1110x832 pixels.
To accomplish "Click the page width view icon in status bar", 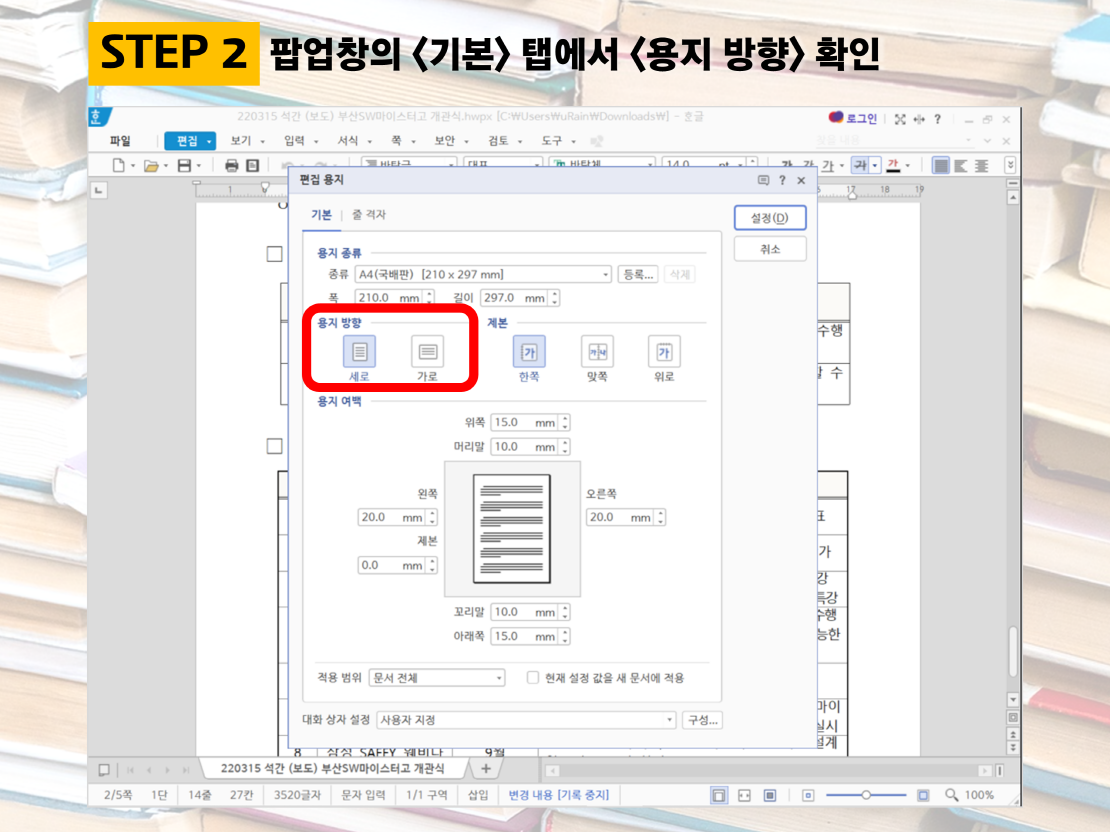I will click(744, 795).
